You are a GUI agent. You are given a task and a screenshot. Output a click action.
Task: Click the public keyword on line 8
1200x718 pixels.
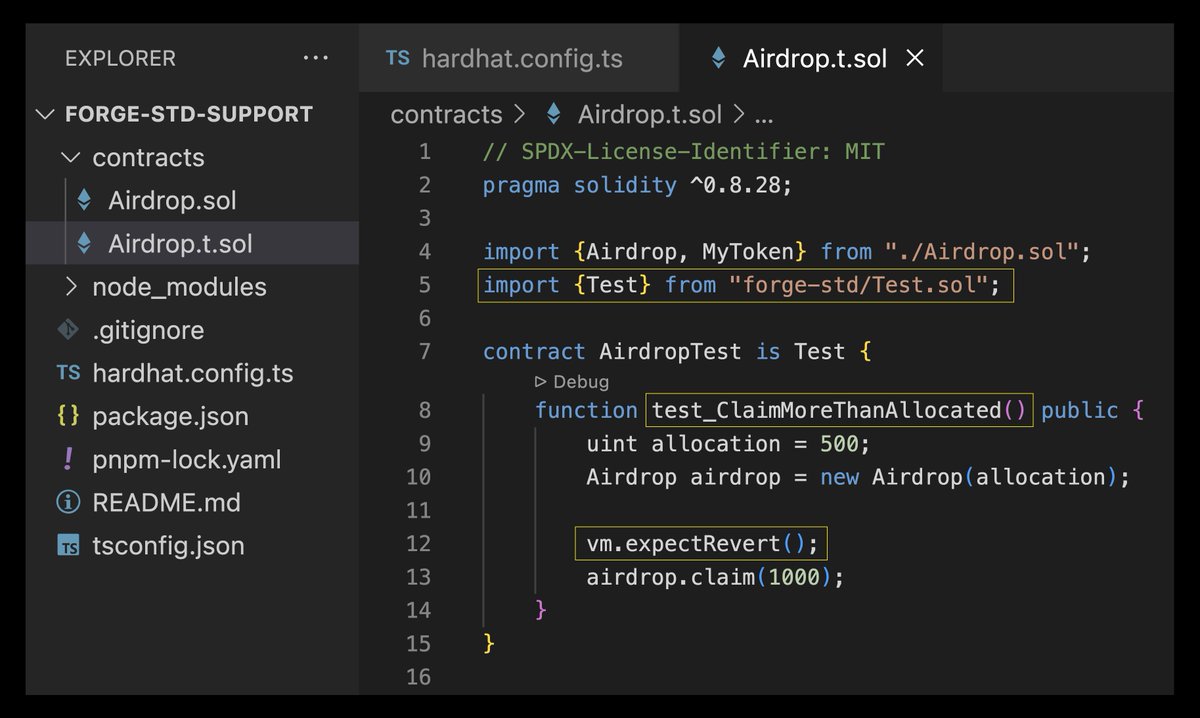pos(1080,410)
